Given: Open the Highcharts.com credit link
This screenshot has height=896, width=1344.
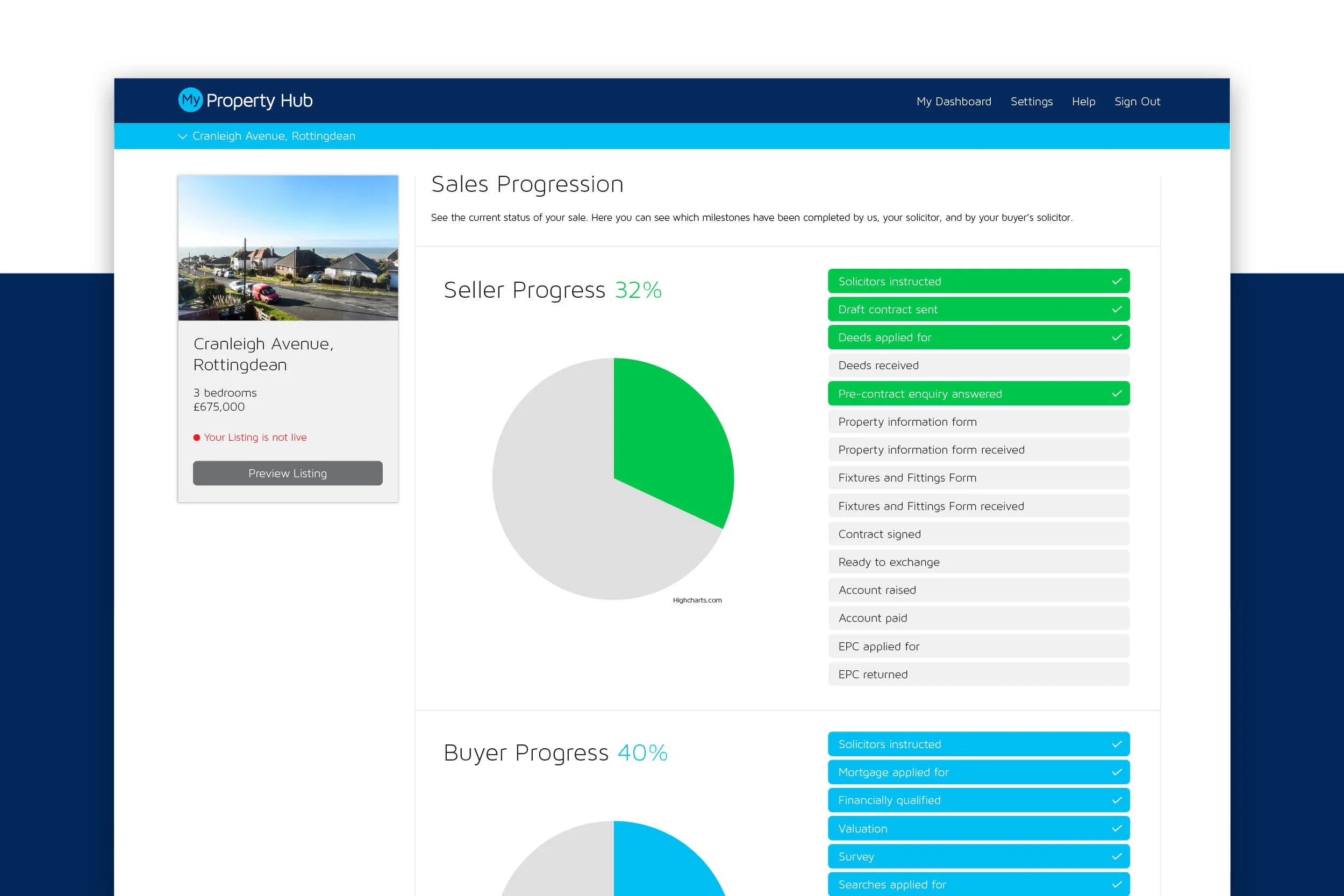Looking at the screenshot, I should (697, 600).
